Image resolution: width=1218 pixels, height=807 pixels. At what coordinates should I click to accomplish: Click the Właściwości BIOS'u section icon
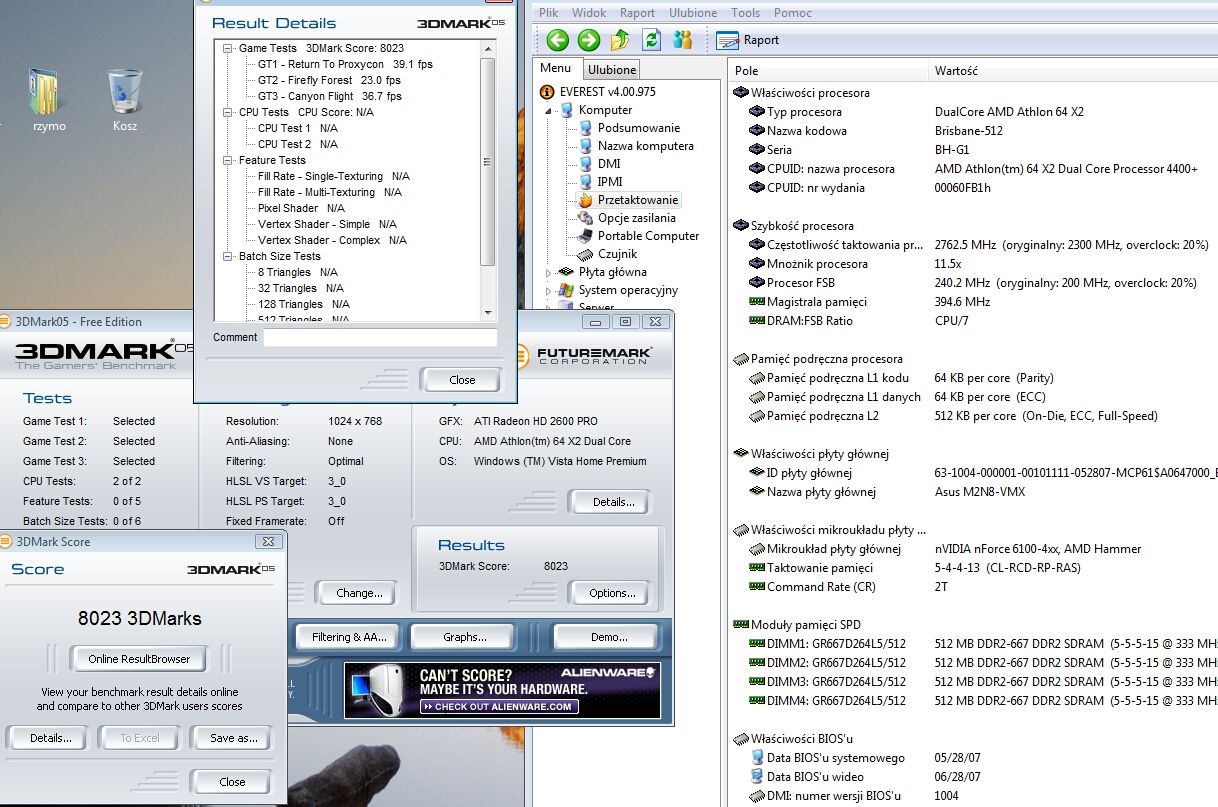741,738
